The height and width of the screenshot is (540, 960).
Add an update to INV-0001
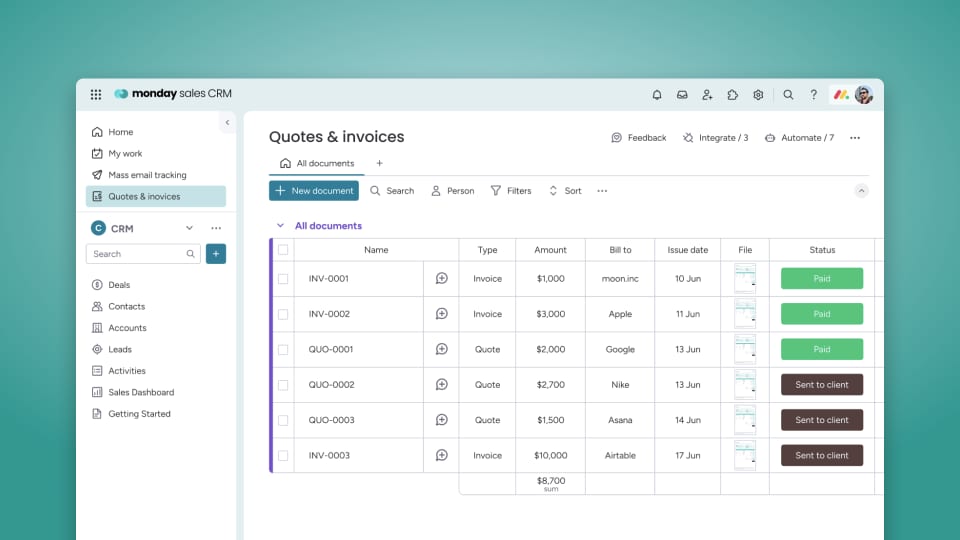click(x=441, y=279)
